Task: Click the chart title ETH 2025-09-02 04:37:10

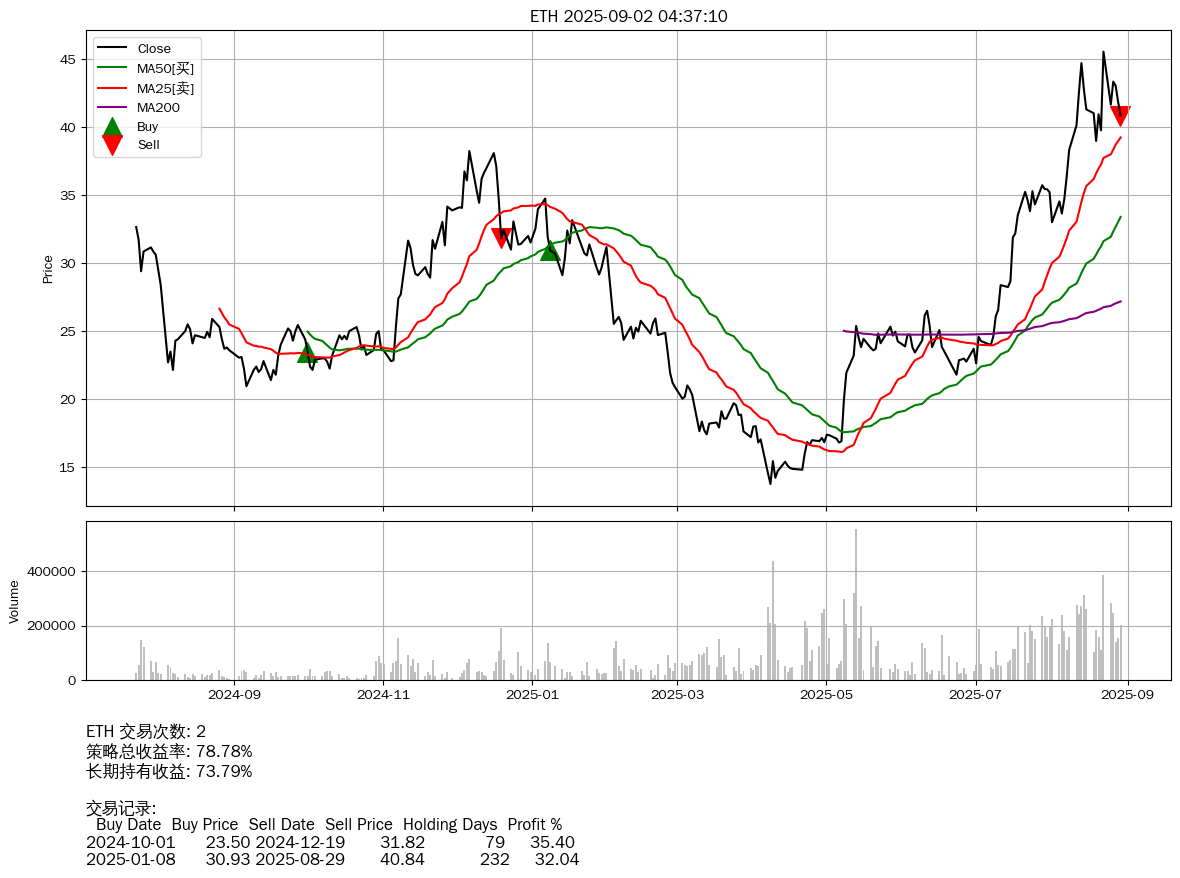Action: coord(628,16)
